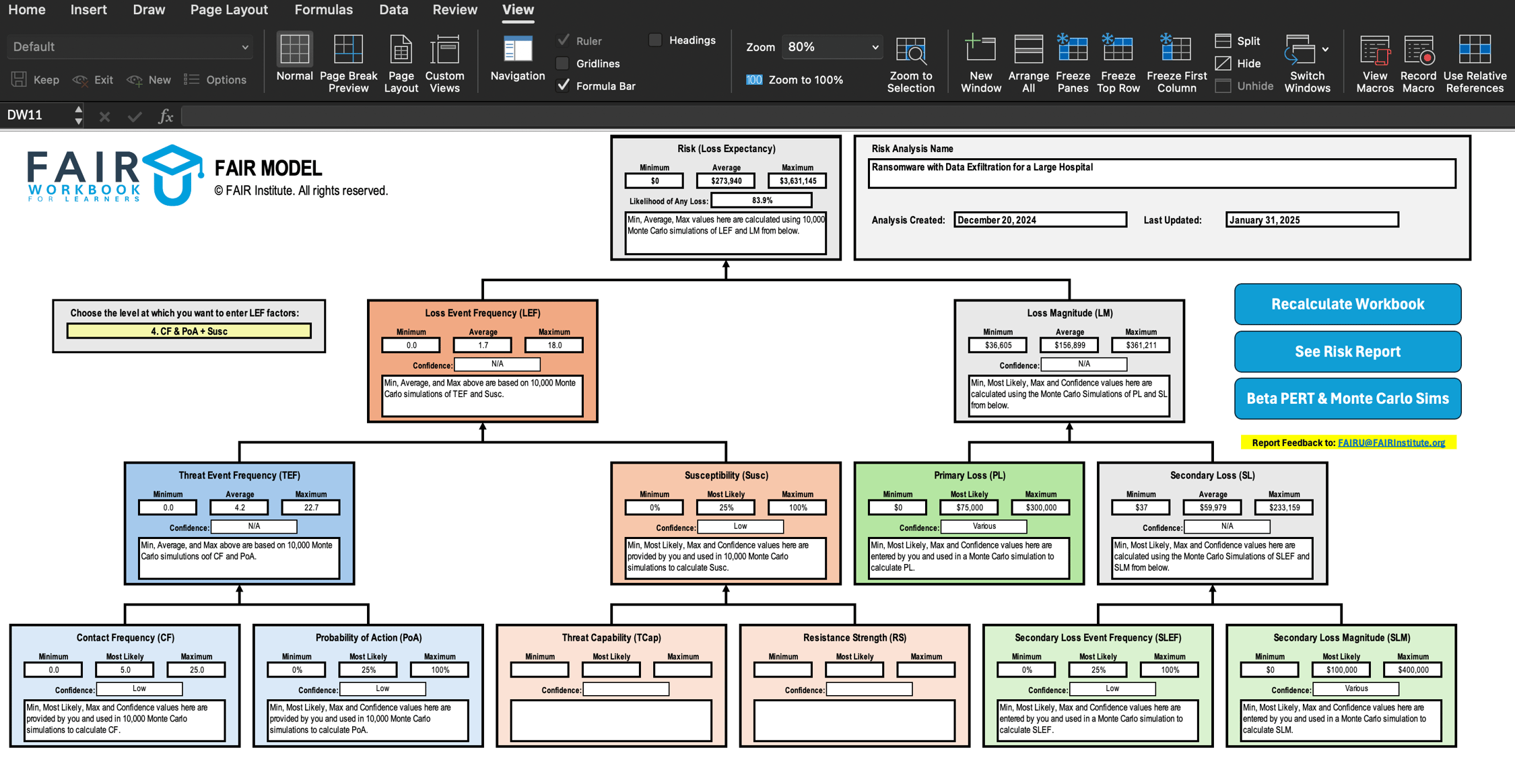Enable the Gridlines checkbox

pyautogui.click(x=563, y=63)
